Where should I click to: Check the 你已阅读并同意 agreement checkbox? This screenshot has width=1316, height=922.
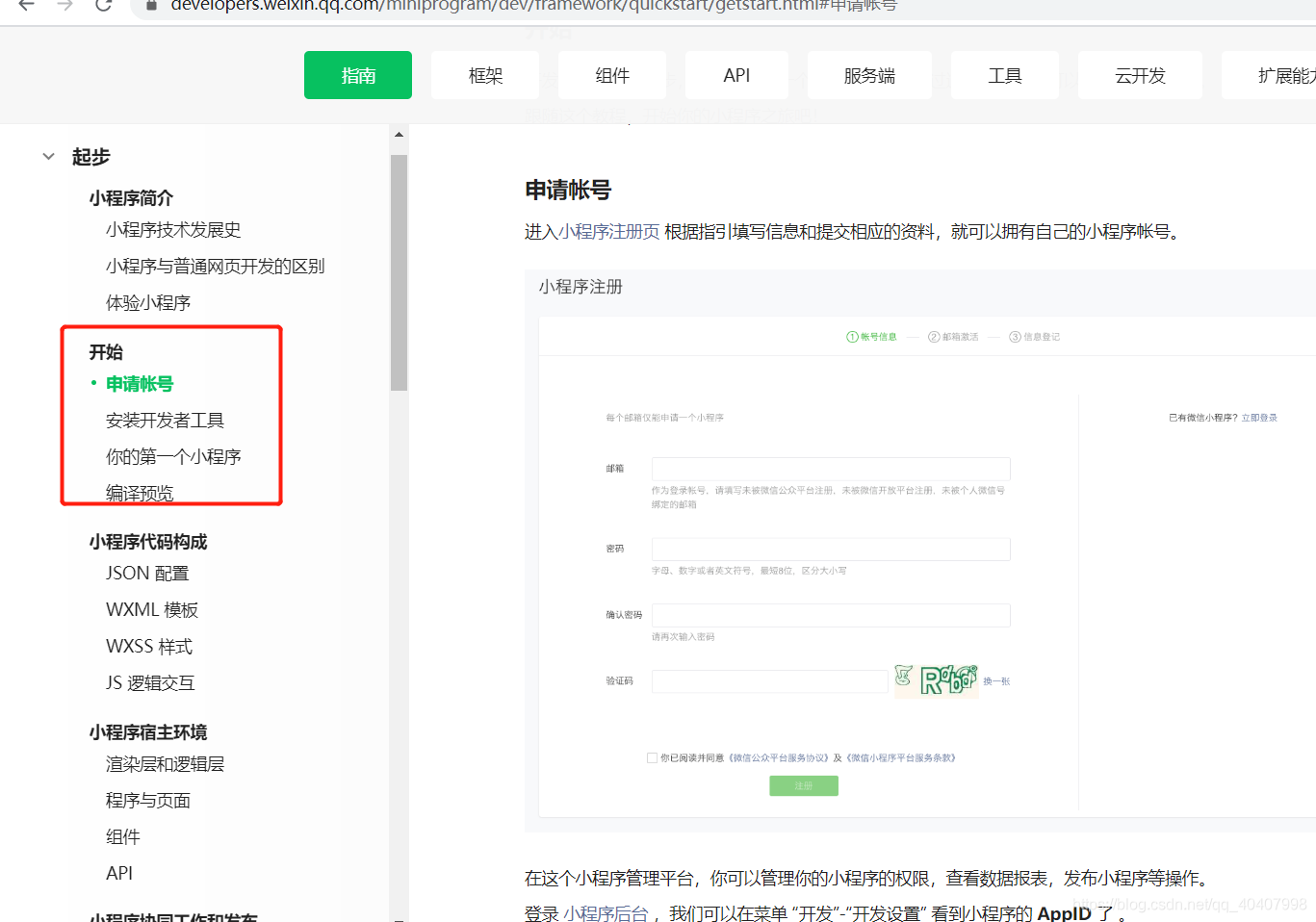coord(652,756)
